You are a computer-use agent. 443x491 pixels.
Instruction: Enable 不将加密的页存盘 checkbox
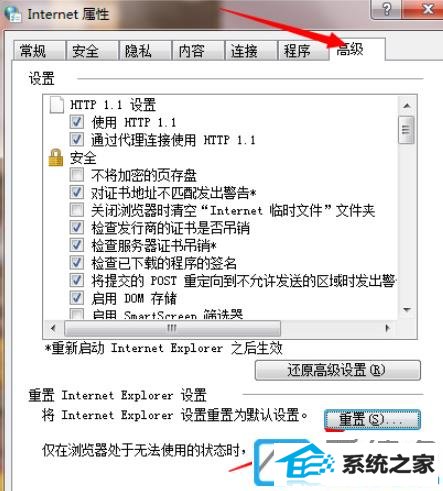pyautogui.click(x=77, y=175)
